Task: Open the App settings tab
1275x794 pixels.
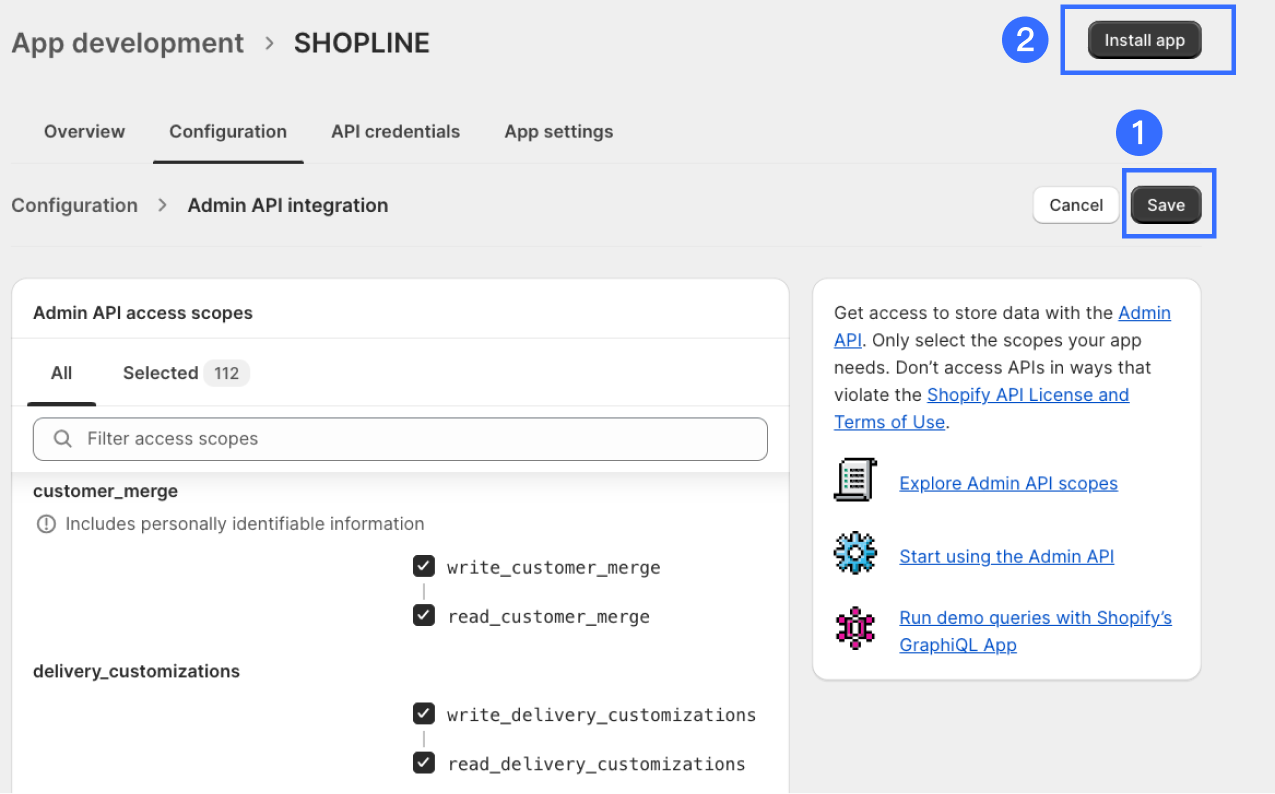Action: (x=559, y=132)
